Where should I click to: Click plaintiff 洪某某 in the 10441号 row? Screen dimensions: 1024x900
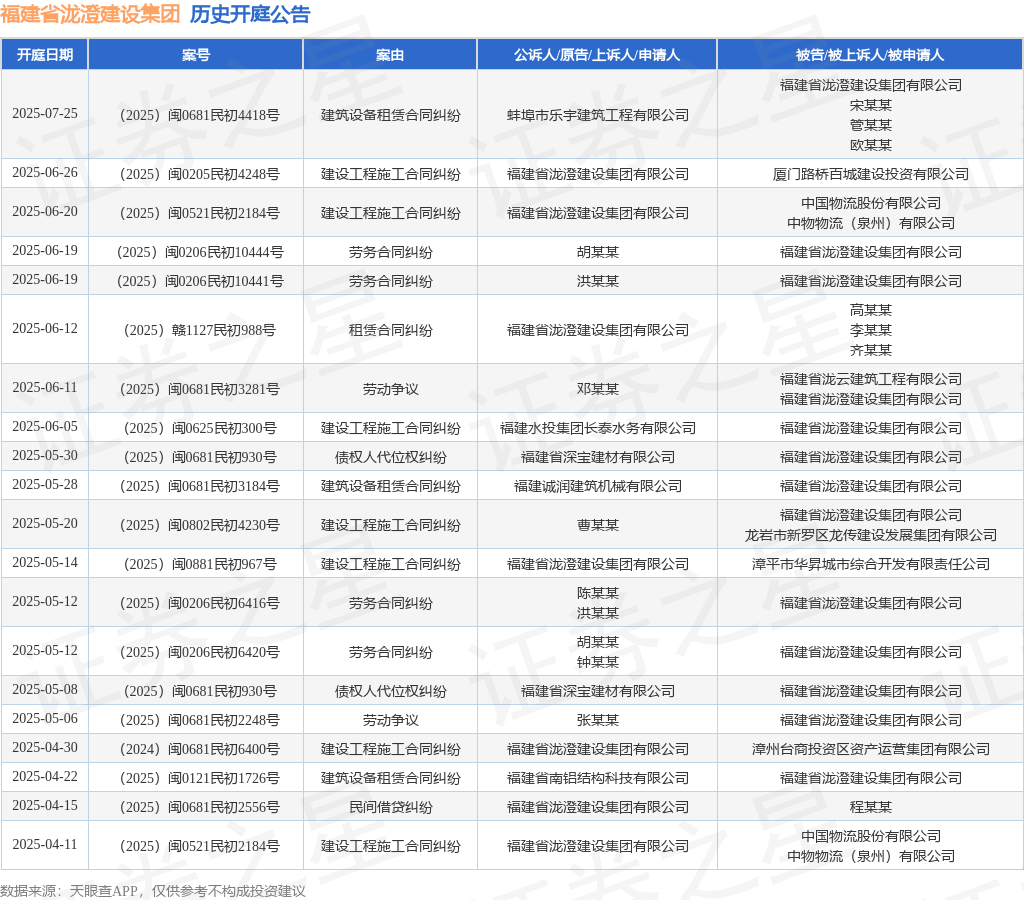598,281
